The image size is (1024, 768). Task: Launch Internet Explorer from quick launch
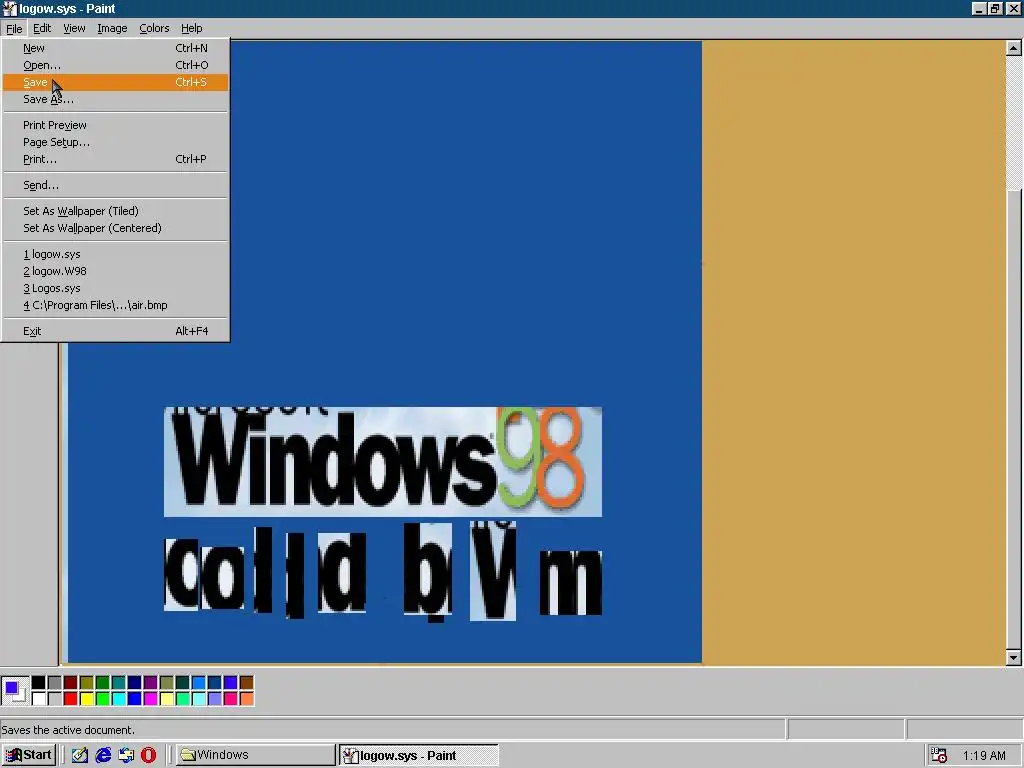click(x=103, y=755)
